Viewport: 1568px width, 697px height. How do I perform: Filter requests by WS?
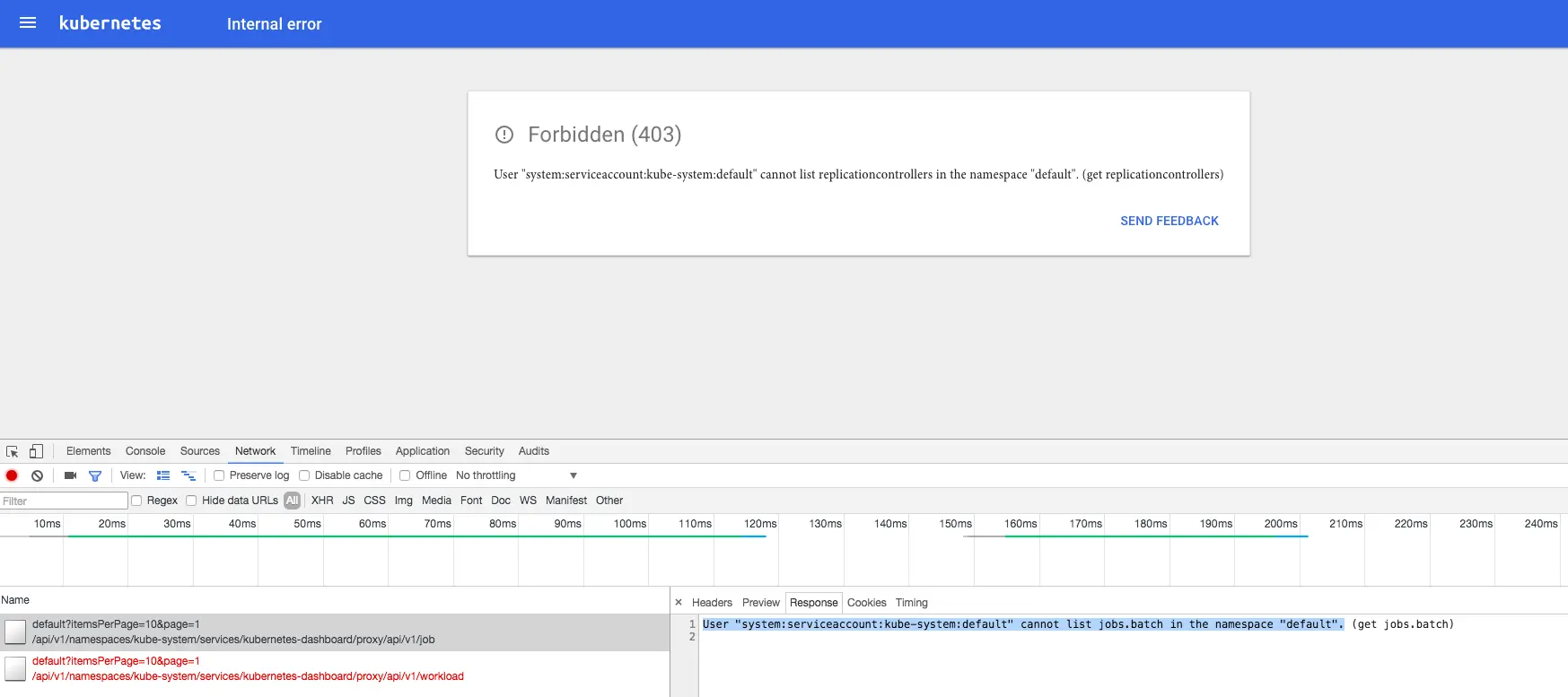tap(528, 501)
